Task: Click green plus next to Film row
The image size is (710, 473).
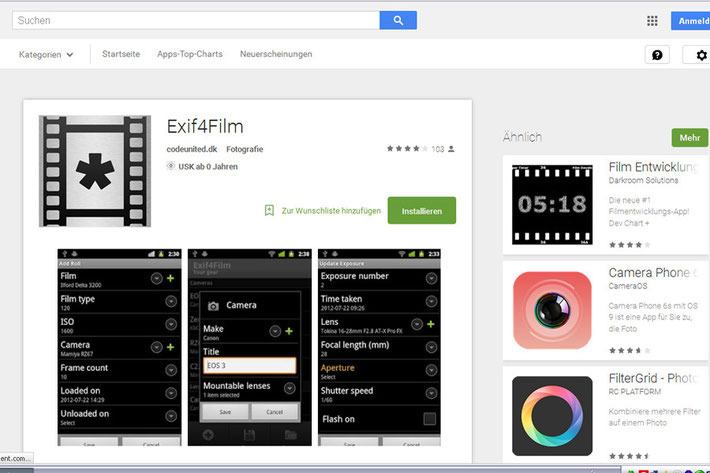Action: (x=170, y=278)
